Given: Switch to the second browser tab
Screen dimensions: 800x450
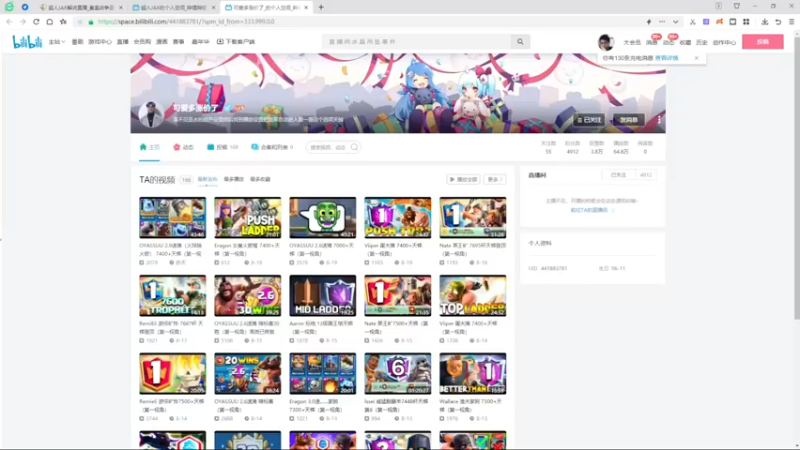Looking at the screenshot, I should click(173, 8).
